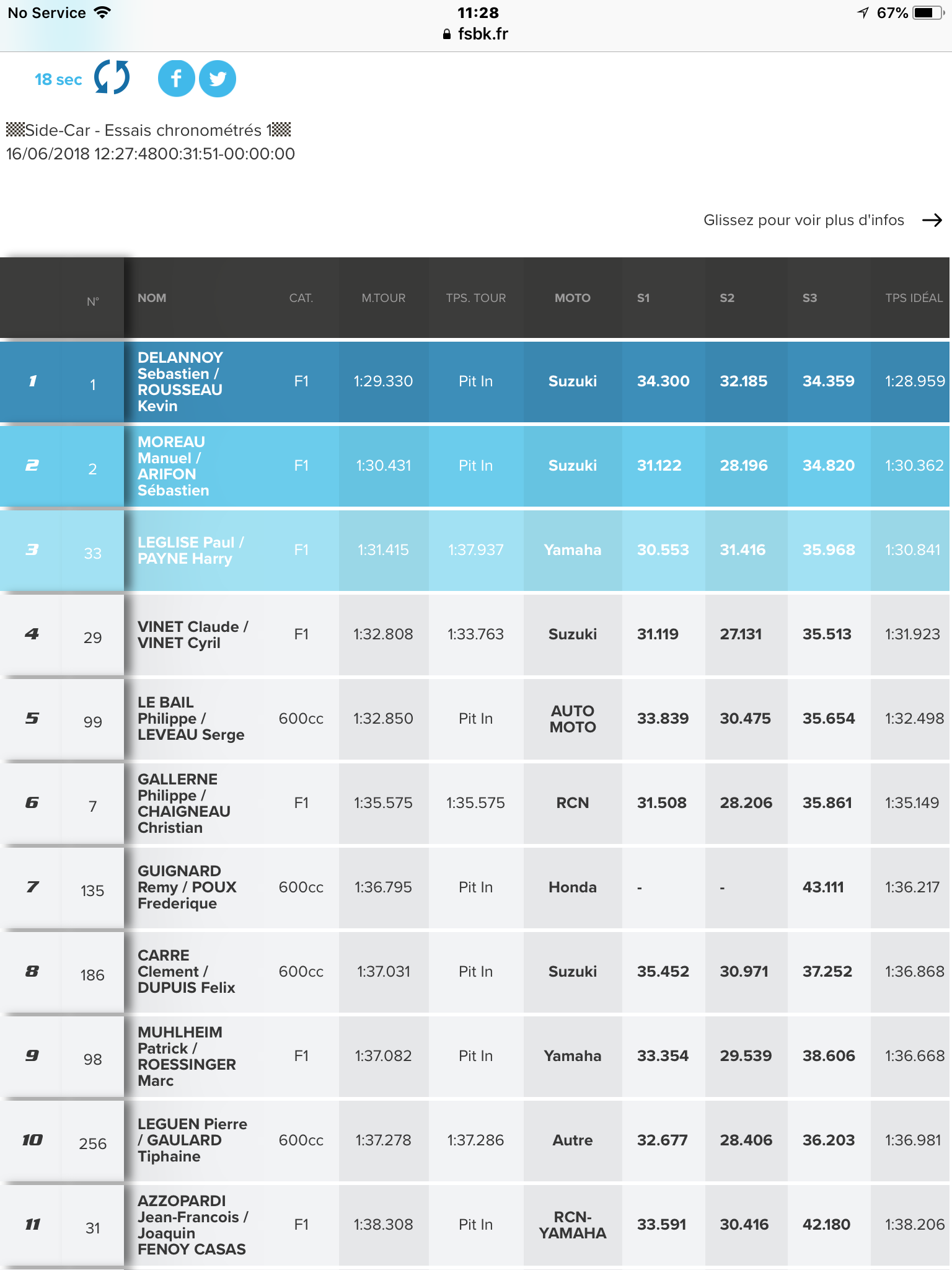Tap the battery indicator icon
This screenshot has height=1270, width=952.
(930, 12)
